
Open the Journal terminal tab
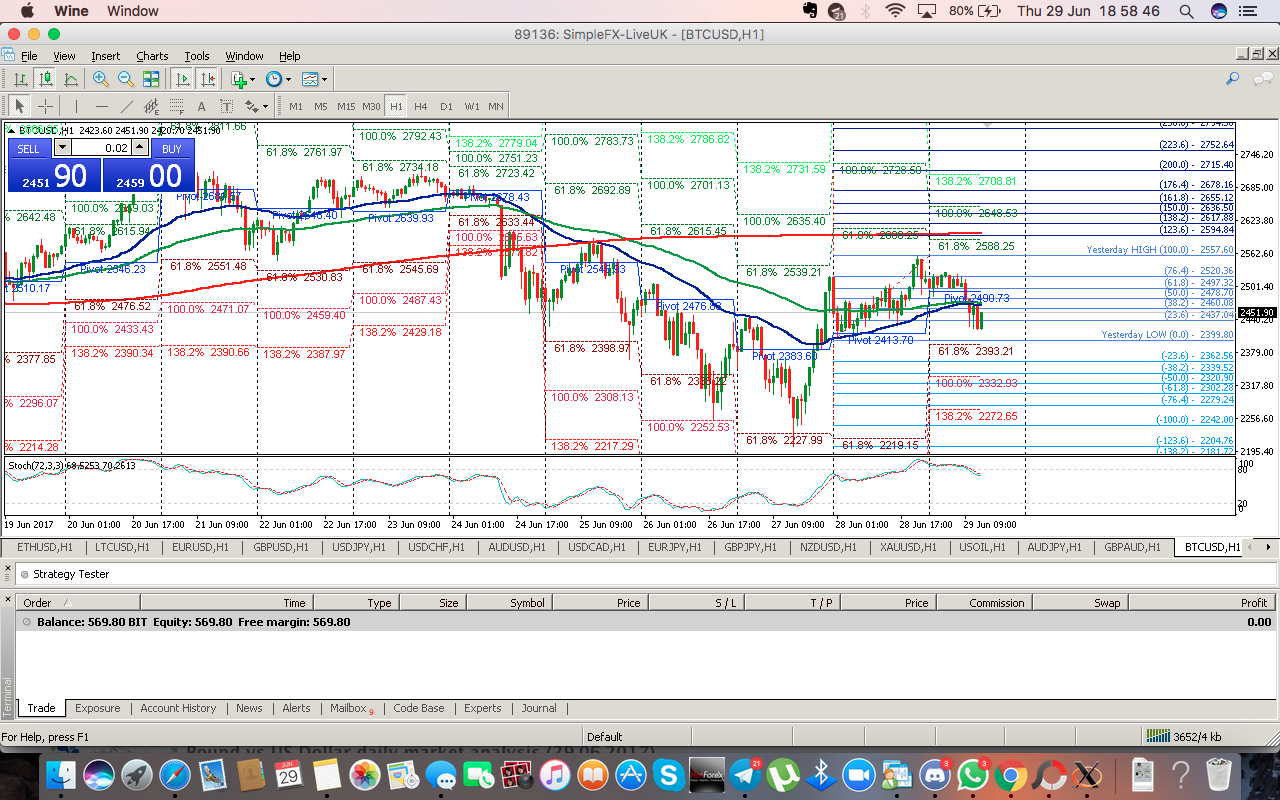(539, 708)
